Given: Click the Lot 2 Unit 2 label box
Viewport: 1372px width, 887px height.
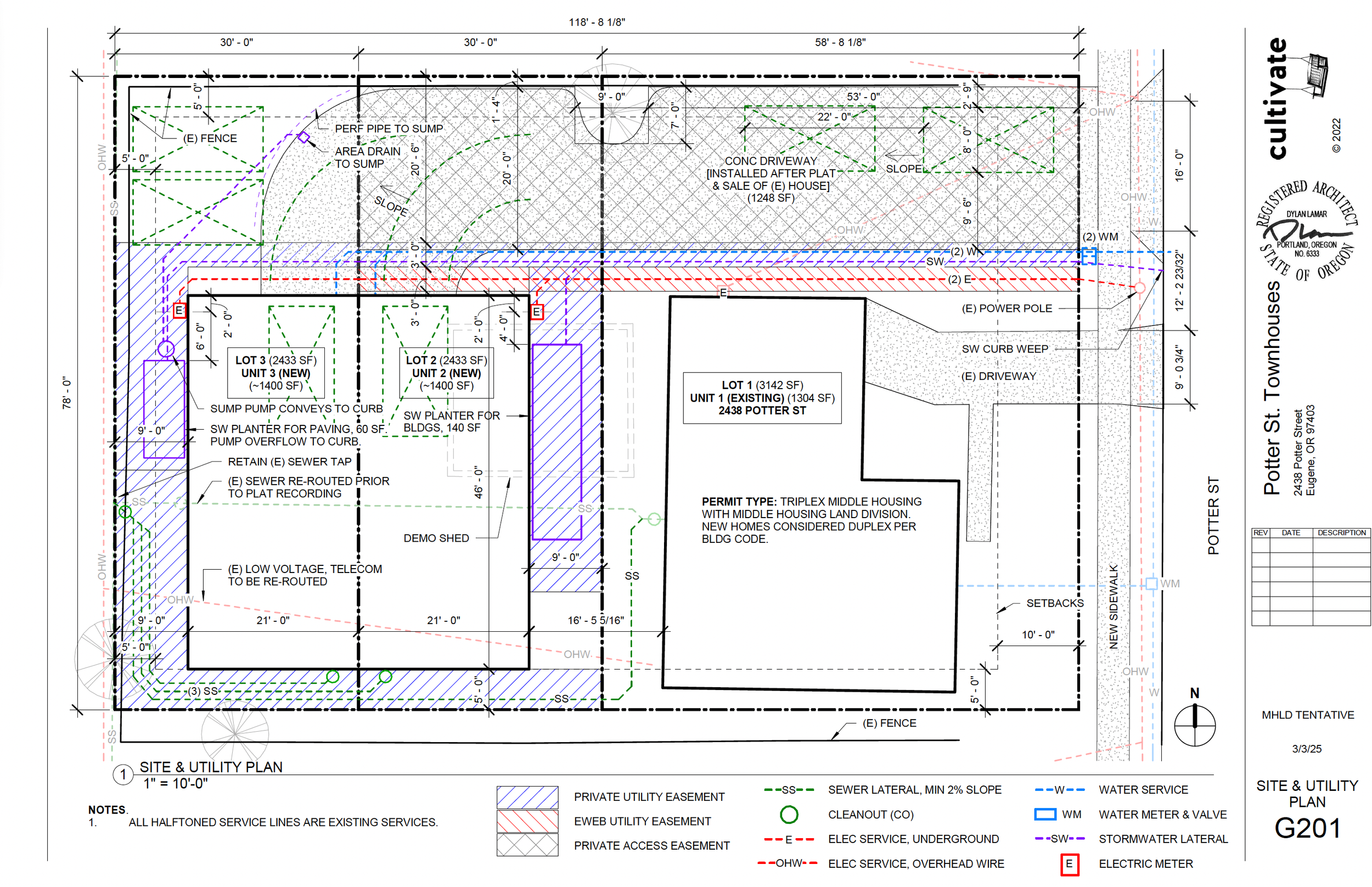Looking at the screenshot, I should [446, 373].
